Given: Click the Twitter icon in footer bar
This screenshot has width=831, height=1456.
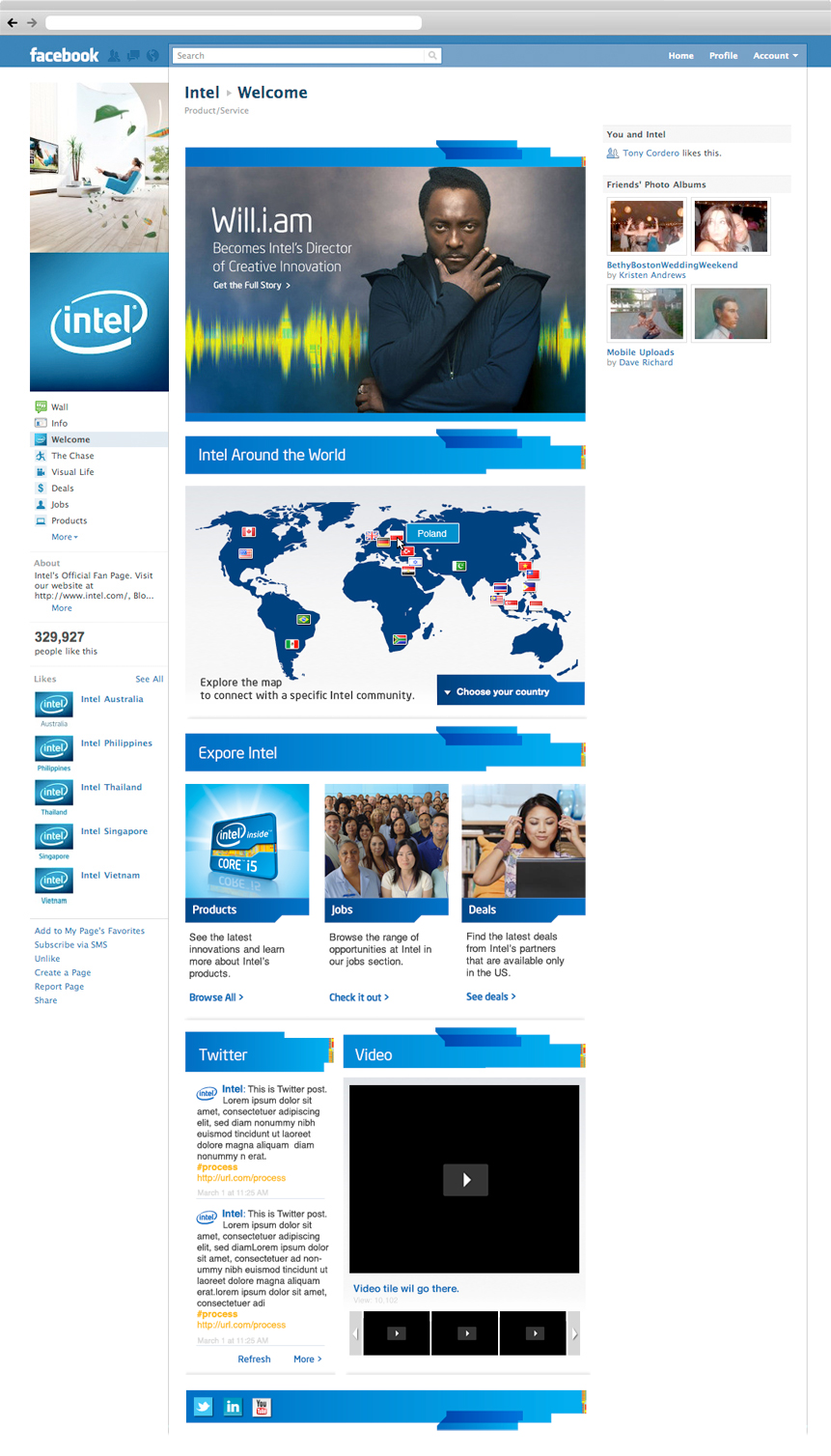Looking at the screenshot, I should pos(203,1407).
